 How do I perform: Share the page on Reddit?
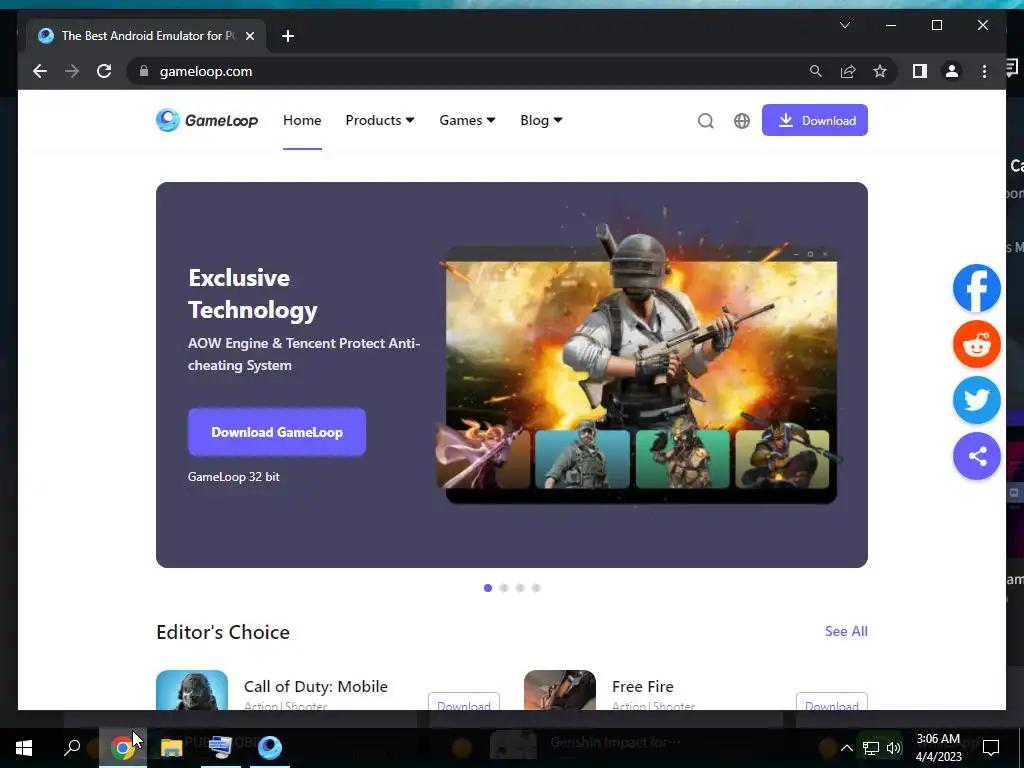(976, 344)
